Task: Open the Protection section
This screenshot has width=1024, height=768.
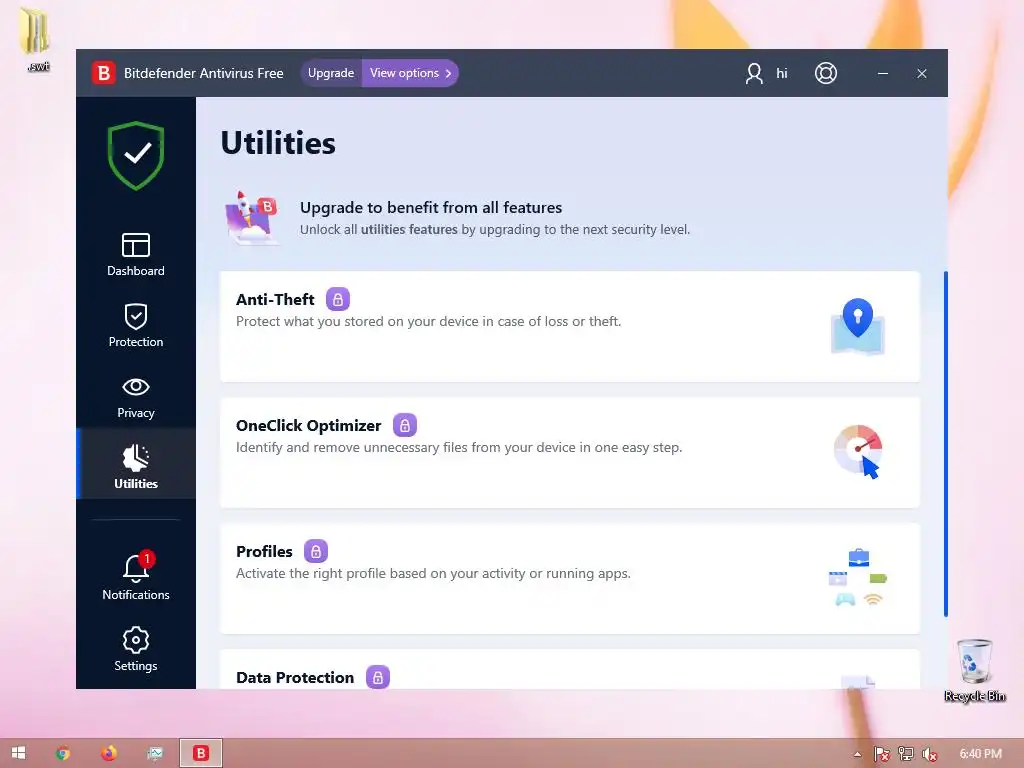Action: point(136,325)
